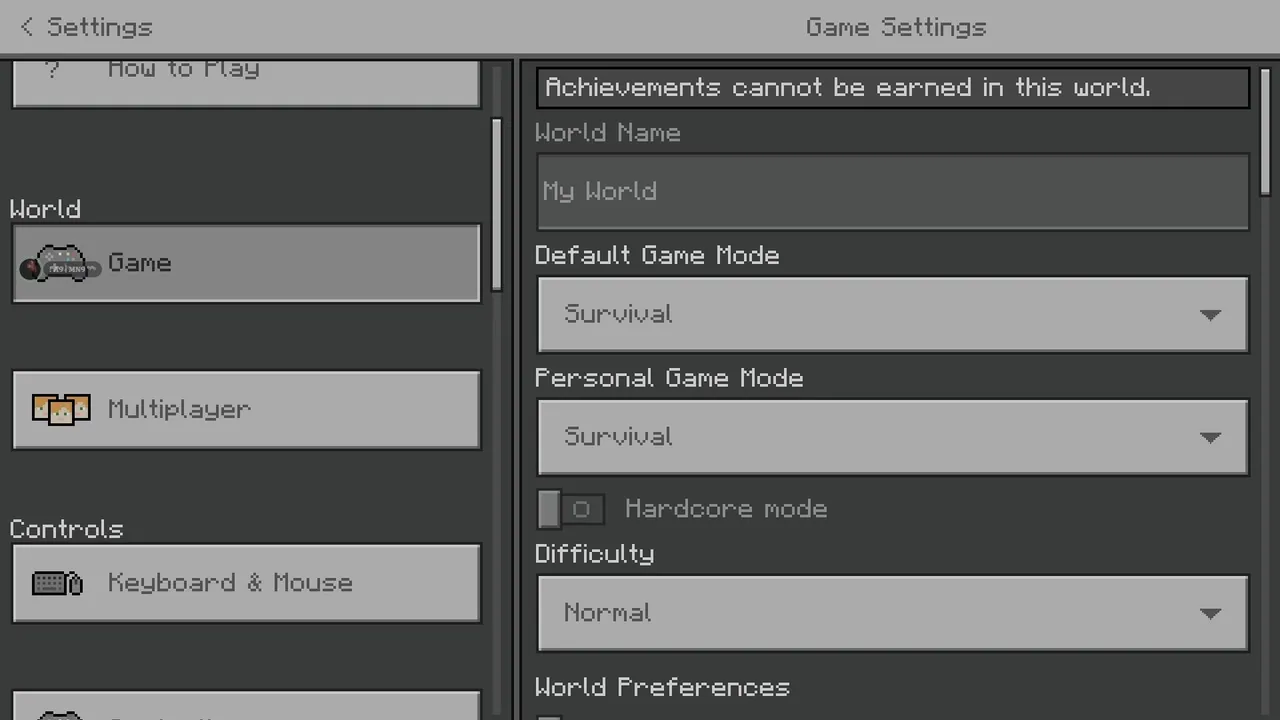Click the Settings back label
The width and height of the screenshot is (1280, 720).
pos(99,27)
